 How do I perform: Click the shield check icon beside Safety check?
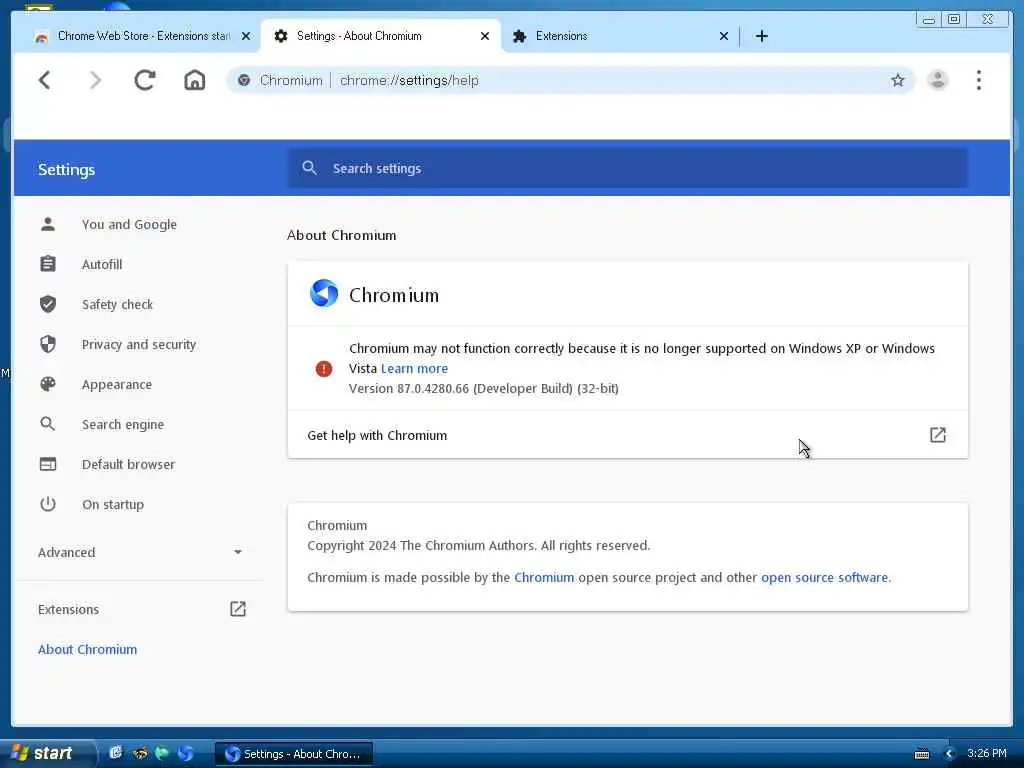click(48, 304)
